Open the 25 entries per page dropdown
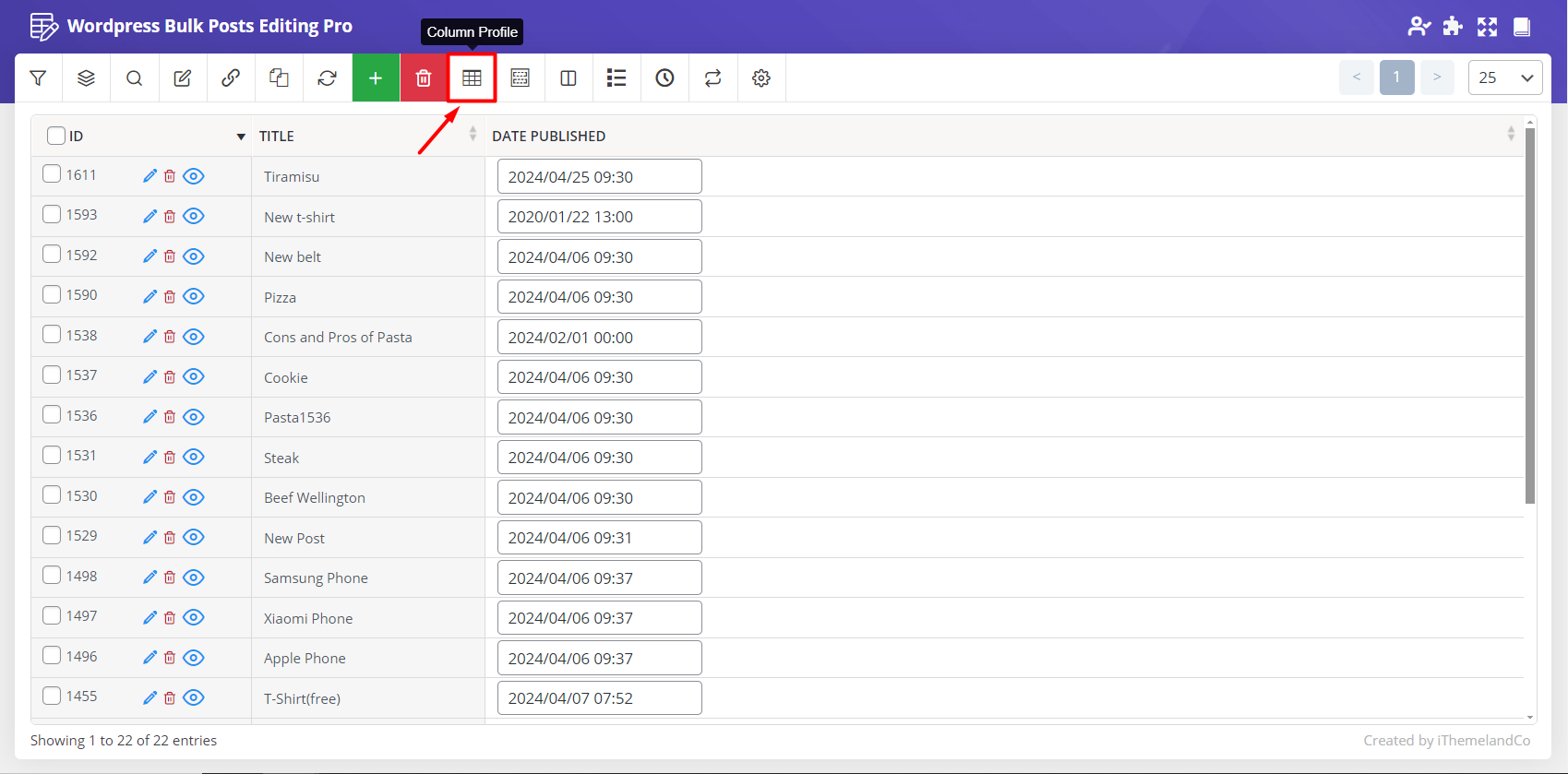This screenshot has width=1568, height=774. tap(1504, 77)
